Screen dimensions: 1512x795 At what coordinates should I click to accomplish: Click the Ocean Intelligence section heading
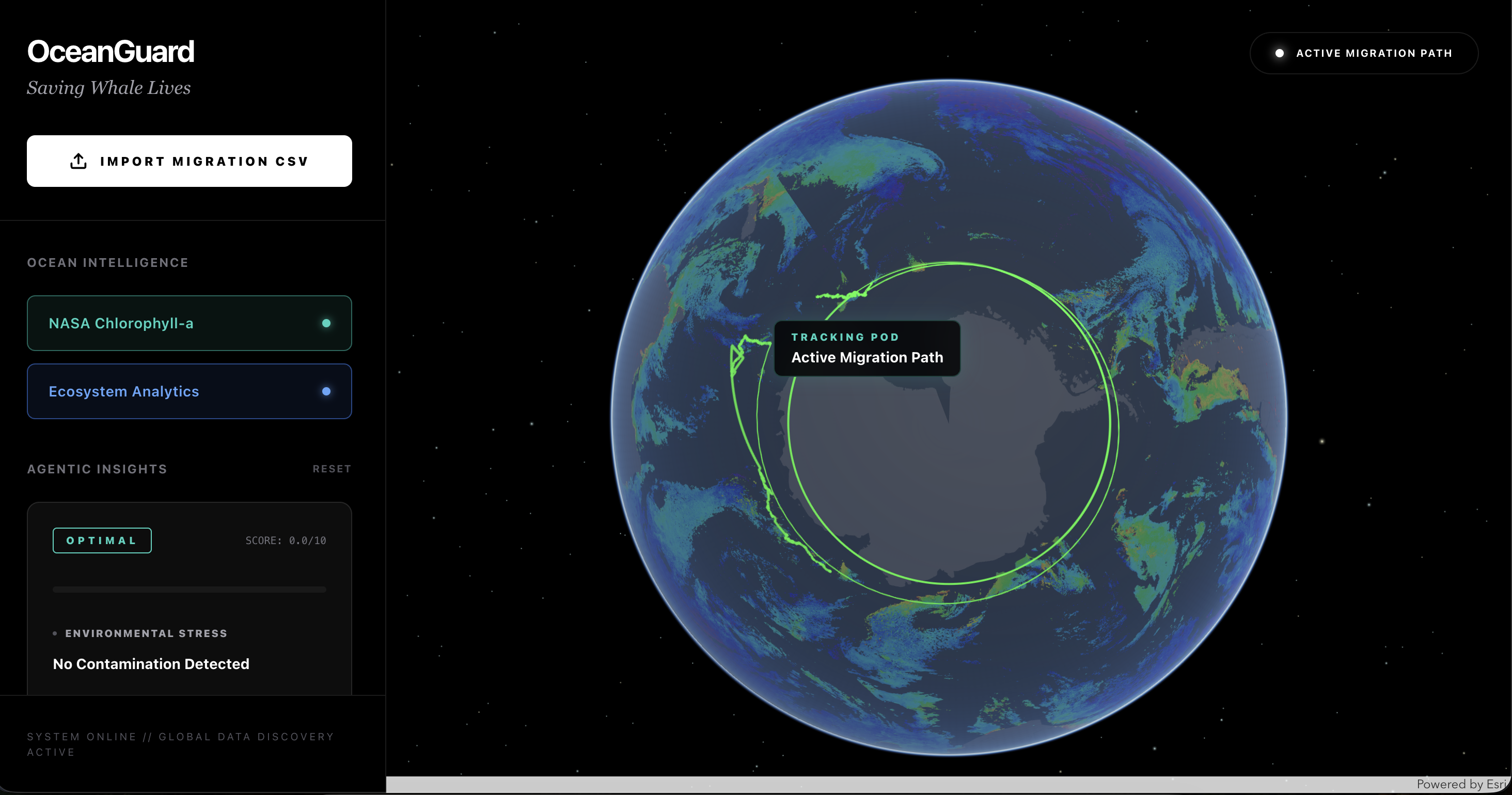[107, 263]
